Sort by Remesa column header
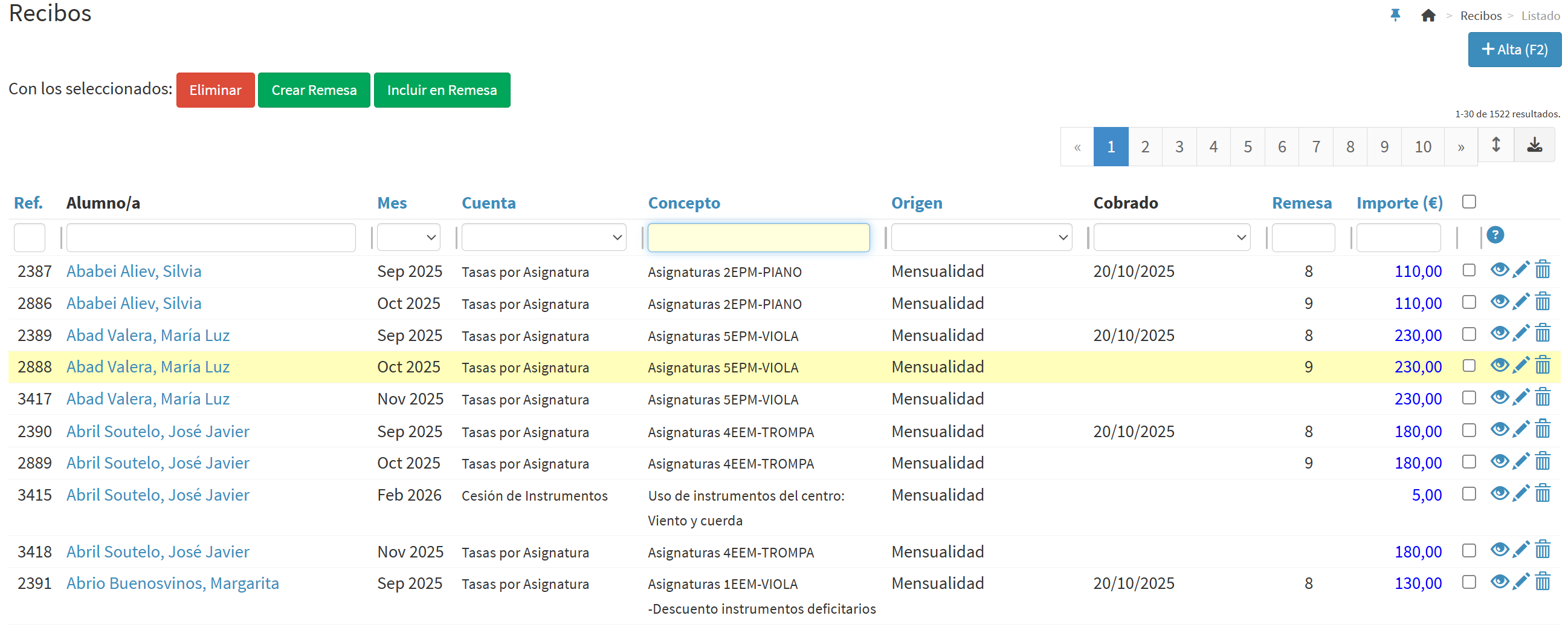The image size is (1568, 627). 1302,203
